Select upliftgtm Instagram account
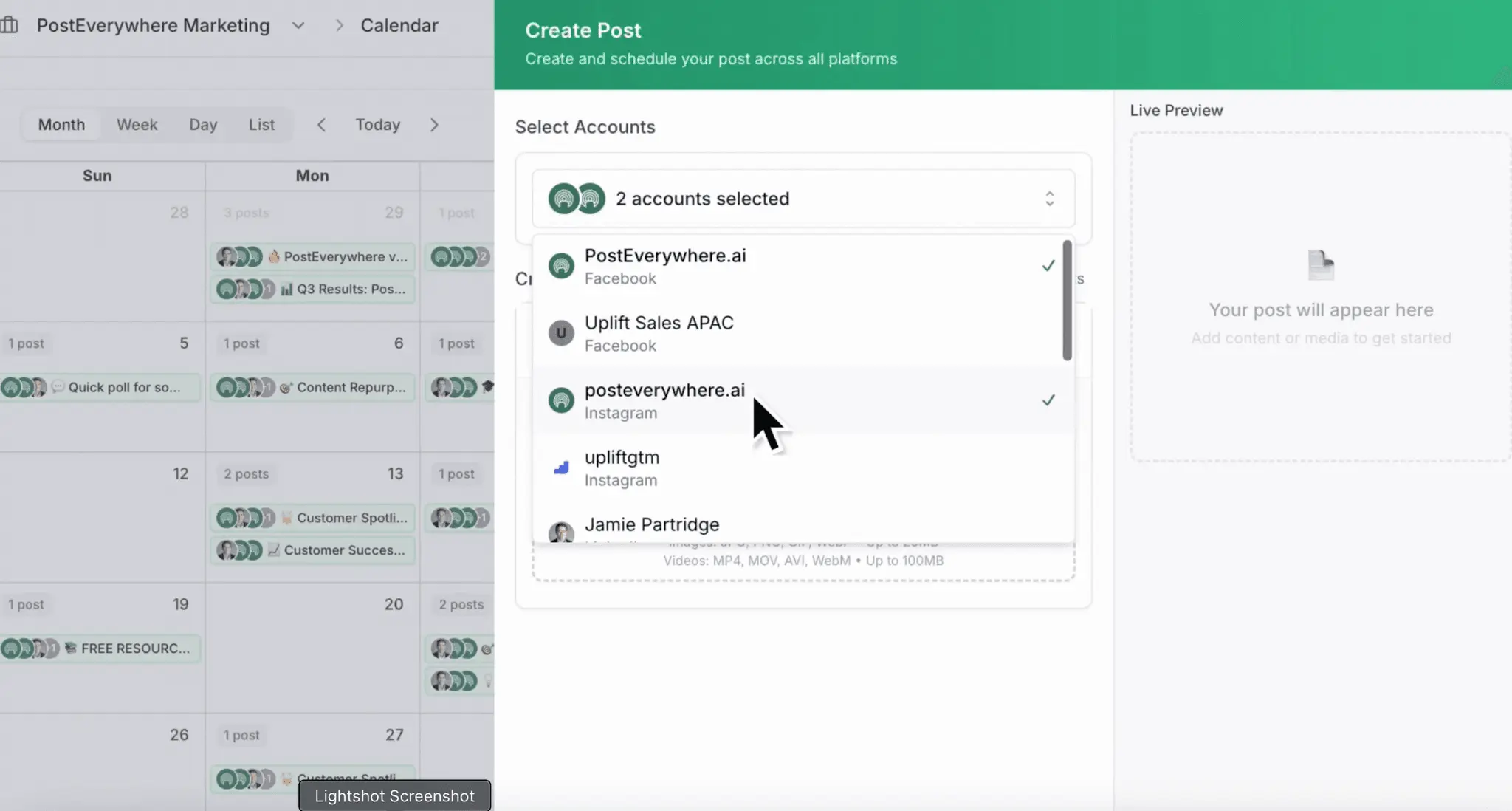 pyautogui.click(x=798, y=468)
